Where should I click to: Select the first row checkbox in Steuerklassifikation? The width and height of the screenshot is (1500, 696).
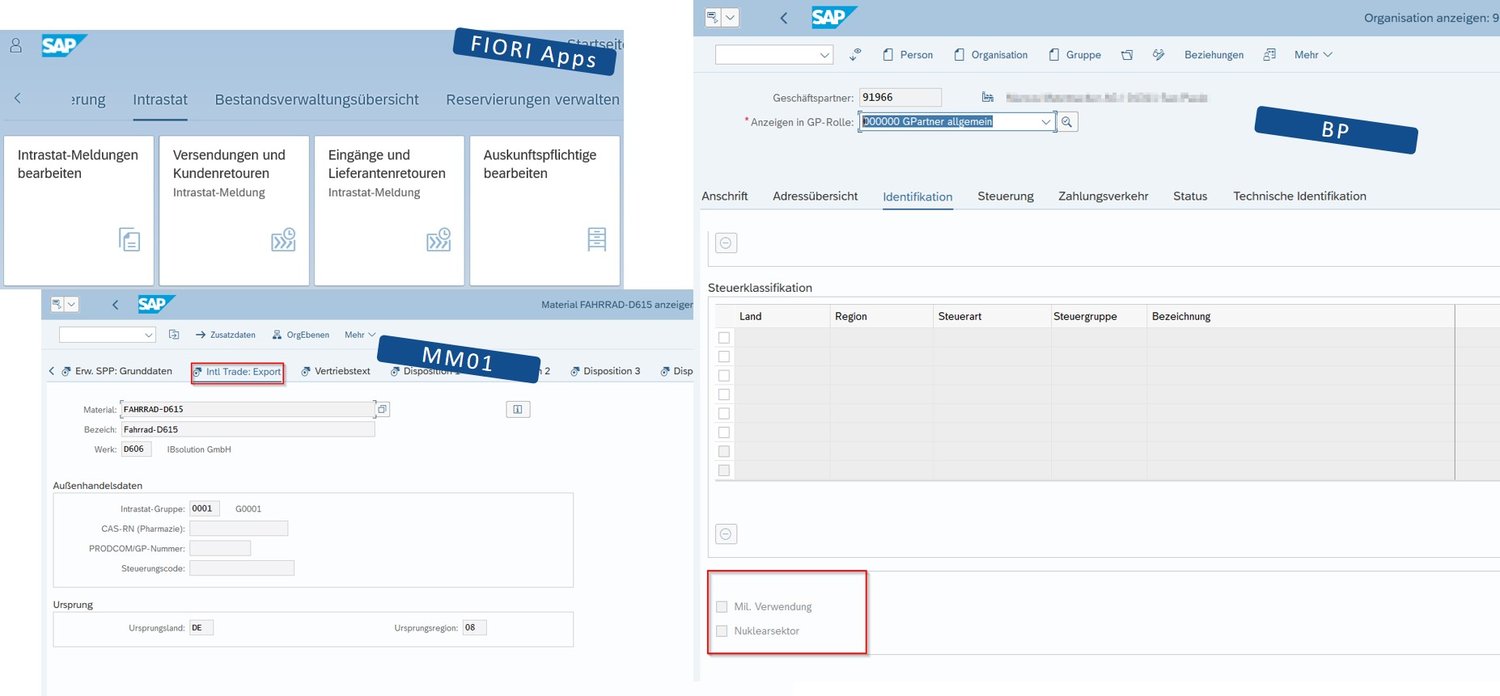(x=724, y=337)
